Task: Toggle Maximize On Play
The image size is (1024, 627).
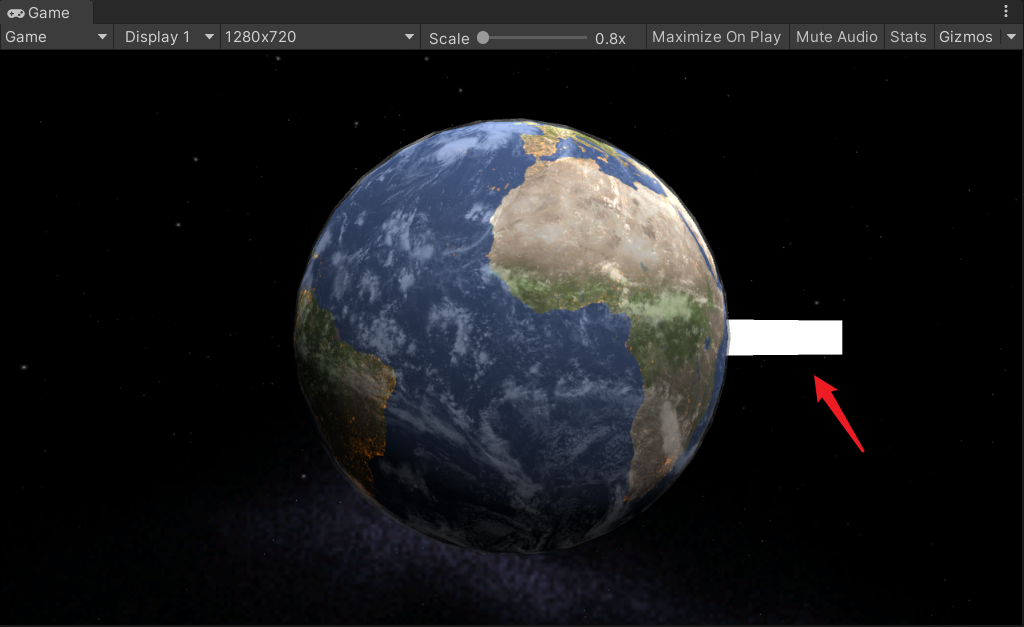Action: tap(716, 37)
